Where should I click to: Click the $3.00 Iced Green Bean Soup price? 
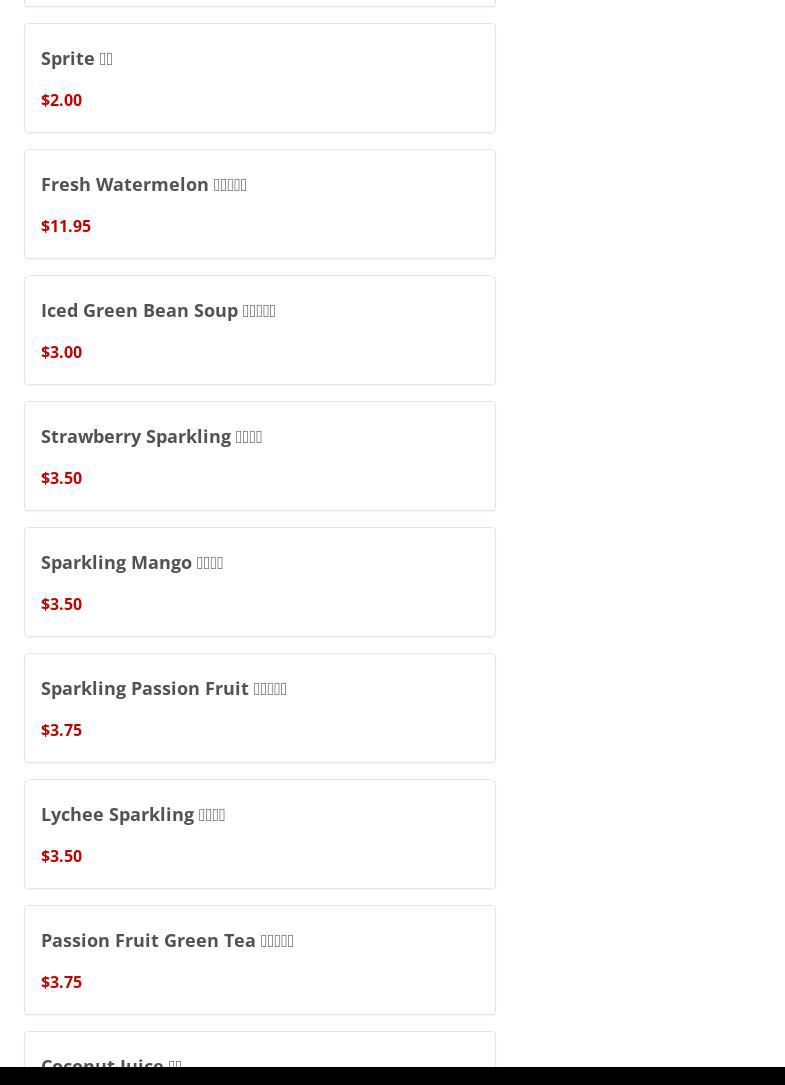coord(61,352)
